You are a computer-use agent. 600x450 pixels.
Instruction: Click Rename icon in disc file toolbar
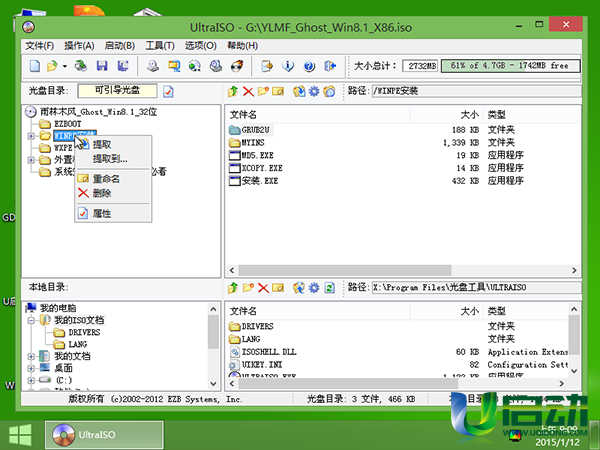(x=278, y=91)
